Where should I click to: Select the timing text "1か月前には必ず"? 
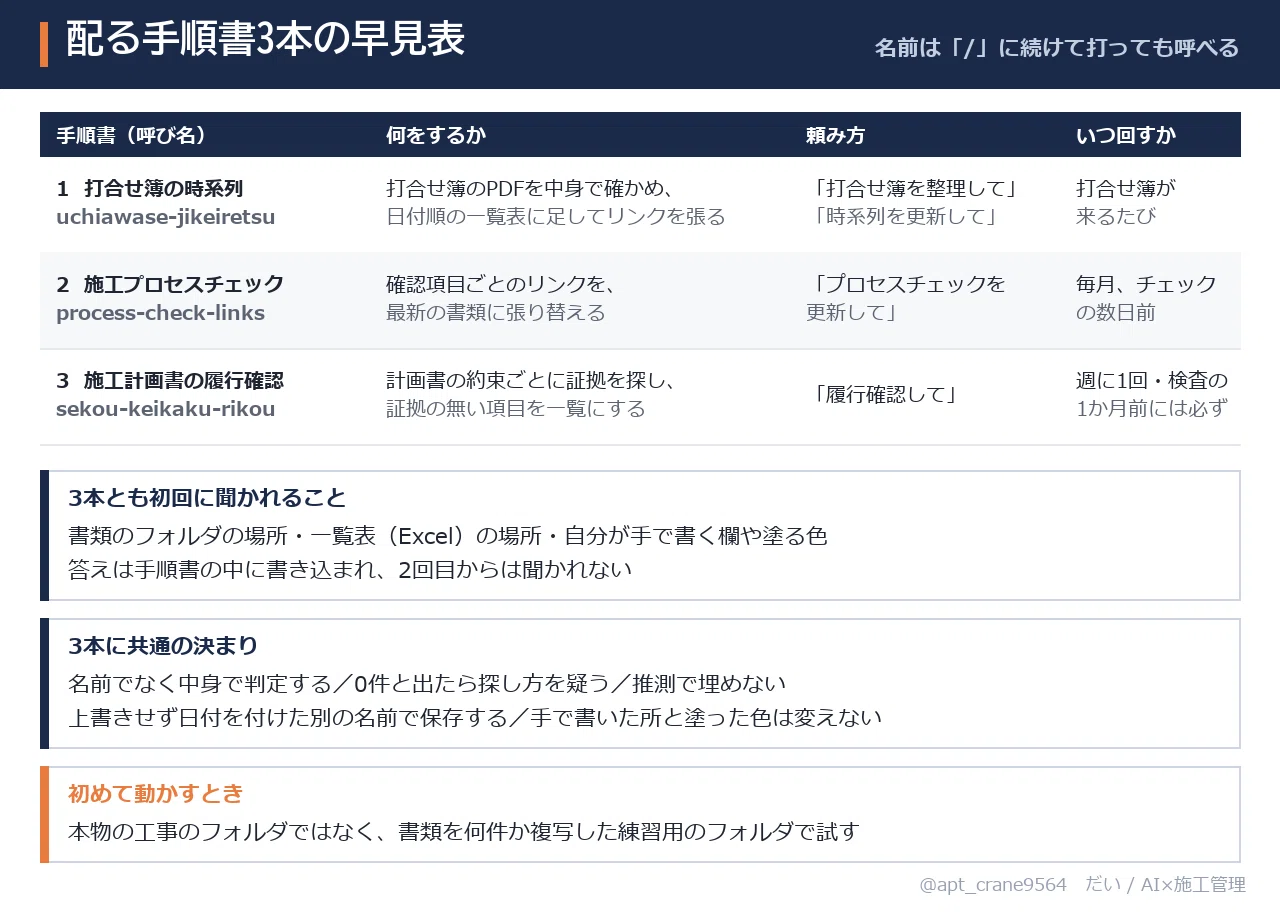click(1152, 409)
